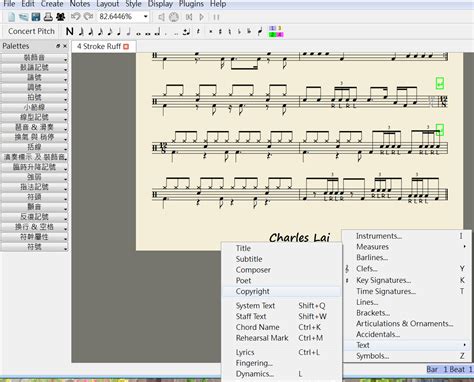The image size is (474, 382).
Task: Open the Create menu
Action: 52,4
